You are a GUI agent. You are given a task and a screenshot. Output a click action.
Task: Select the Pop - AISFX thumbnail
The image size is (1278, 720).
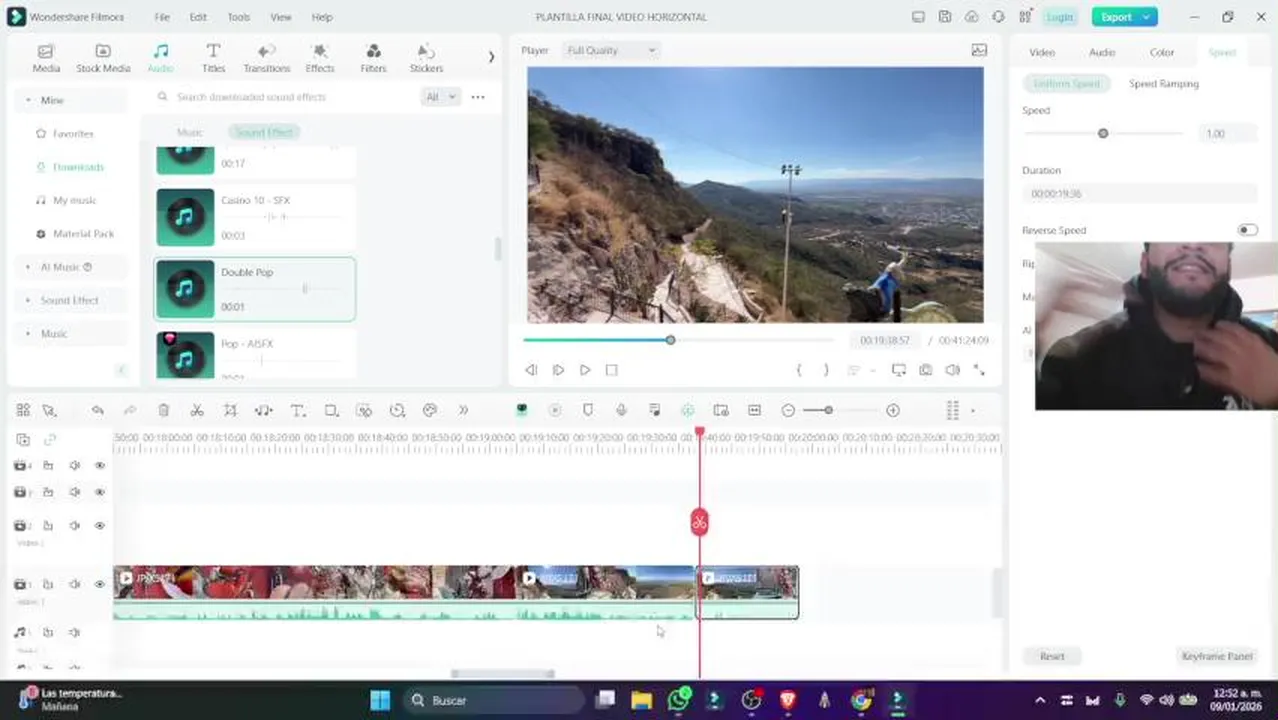185,356
